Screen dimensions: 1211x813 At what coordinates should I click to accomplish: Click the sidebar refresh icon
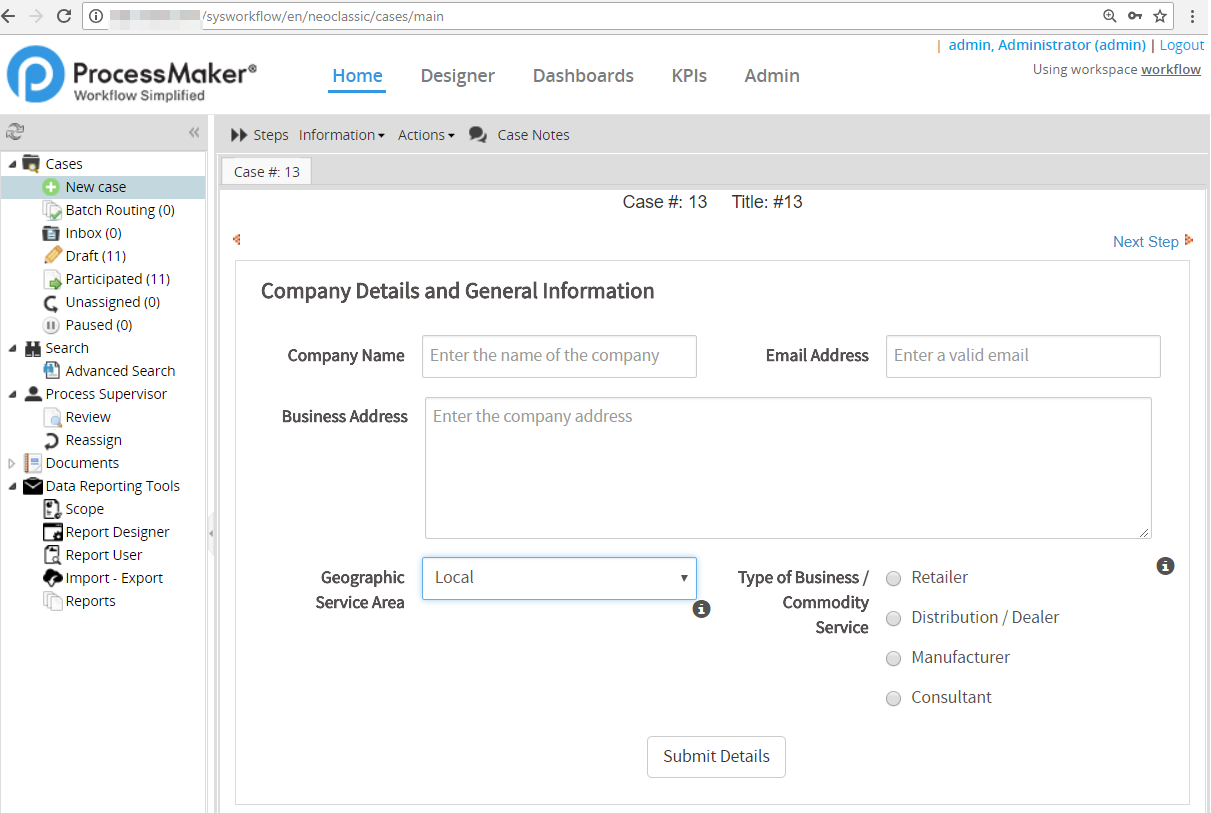(14, 132)
